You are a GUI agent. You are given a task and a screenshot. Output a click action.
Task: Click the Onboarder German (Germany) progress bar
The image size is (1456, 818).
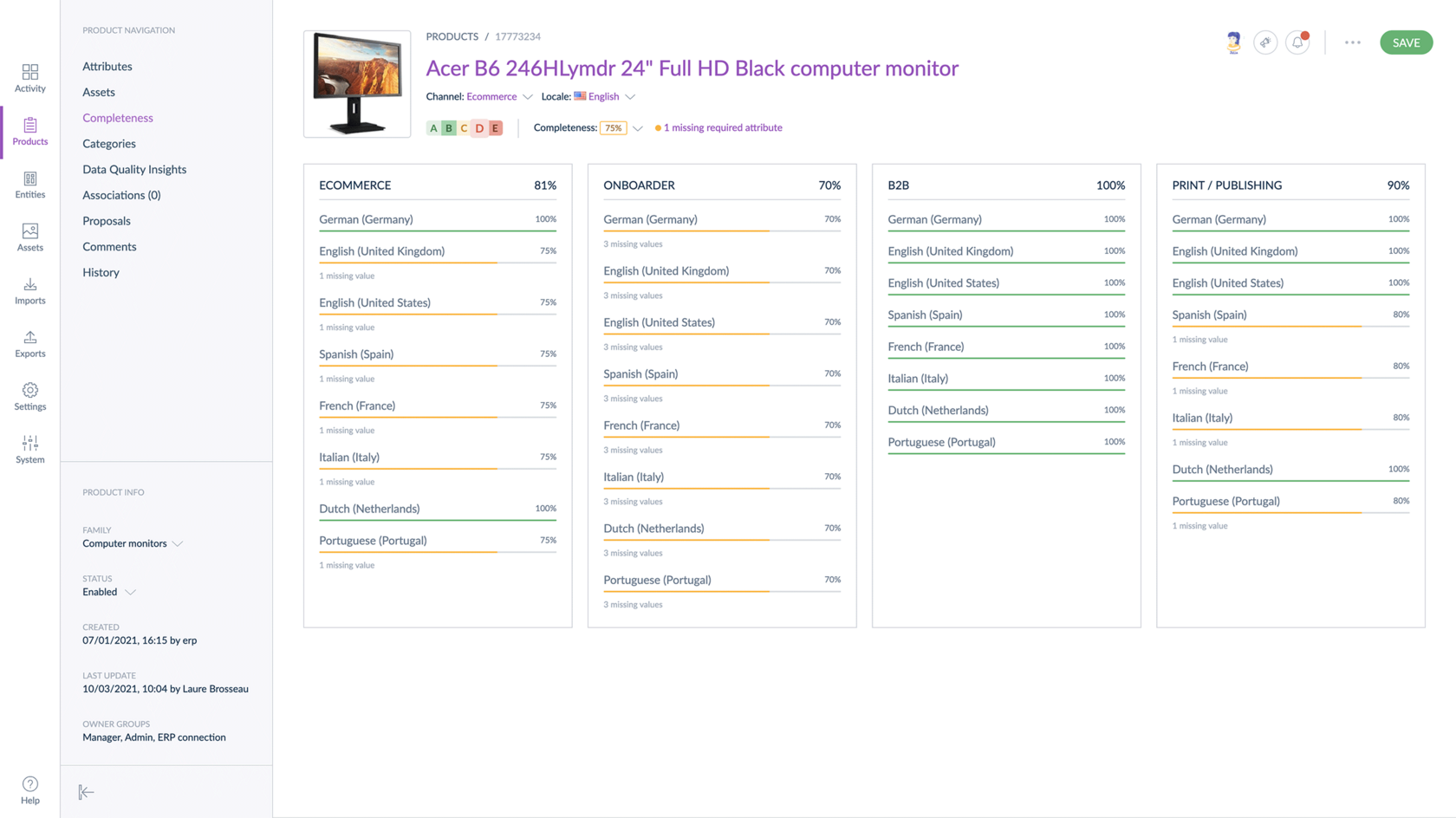[722, 230]
